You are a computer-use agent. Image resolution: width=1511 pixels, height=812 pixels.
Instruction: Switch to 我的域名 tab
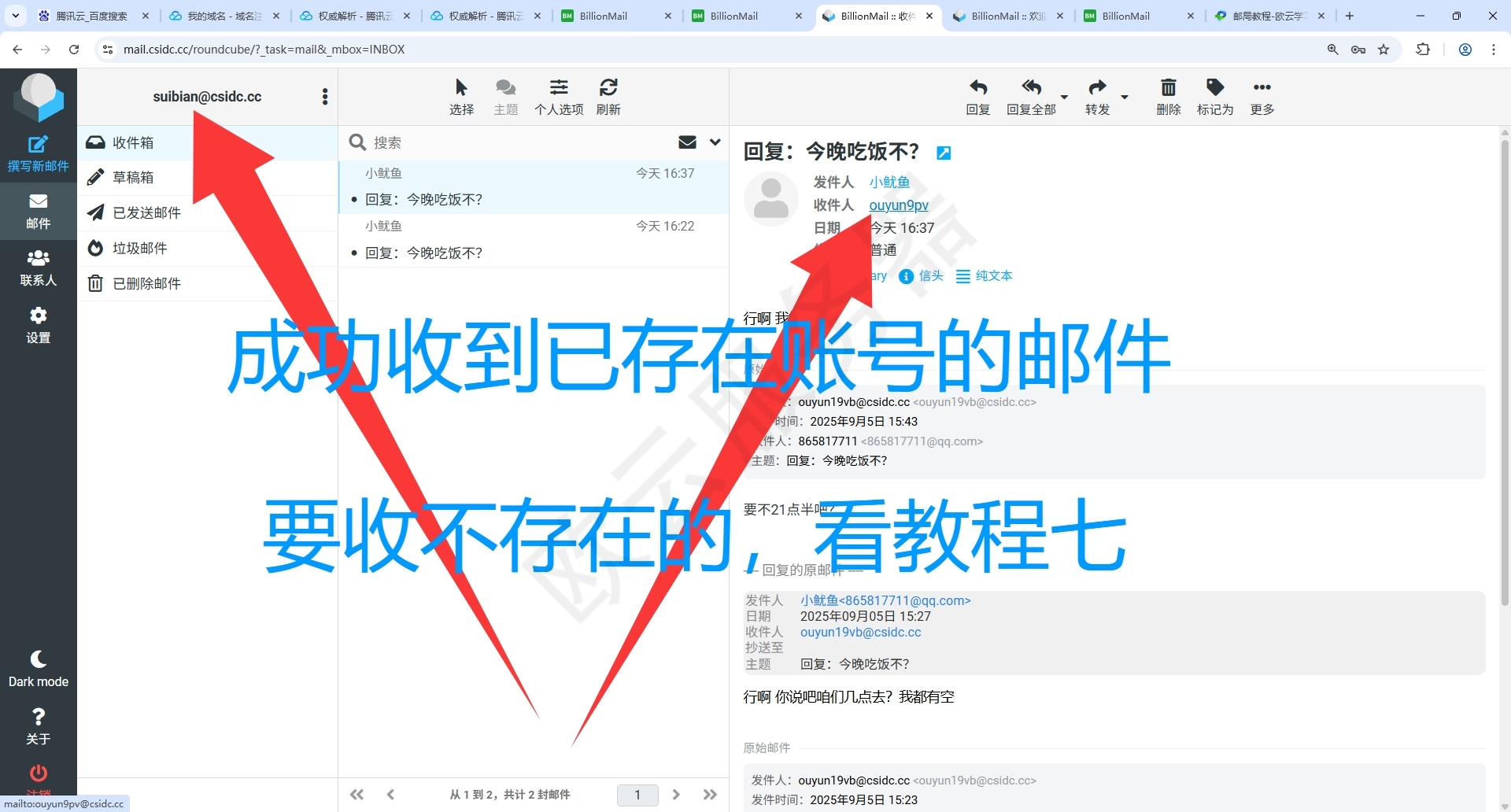click(x=224, y=16)
